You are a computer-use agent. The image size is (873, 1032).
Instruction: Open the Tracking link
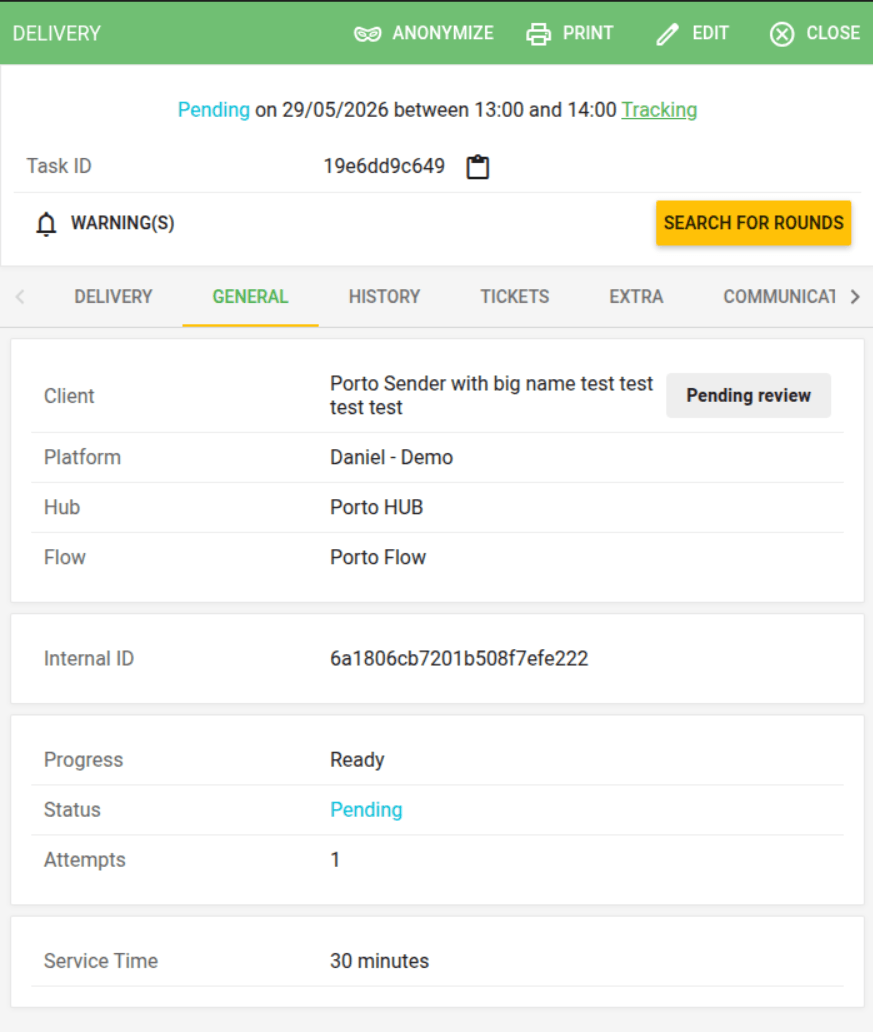tap(659, 109)
